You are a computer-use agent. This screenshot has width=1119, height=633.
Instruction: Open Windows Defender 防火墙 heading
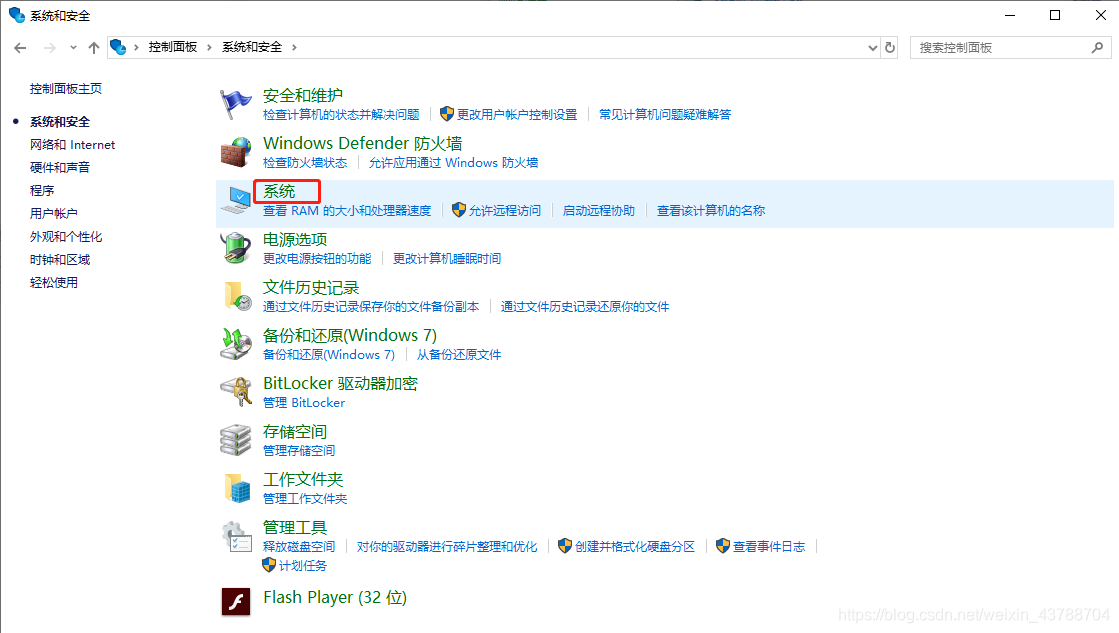point(363,143)
